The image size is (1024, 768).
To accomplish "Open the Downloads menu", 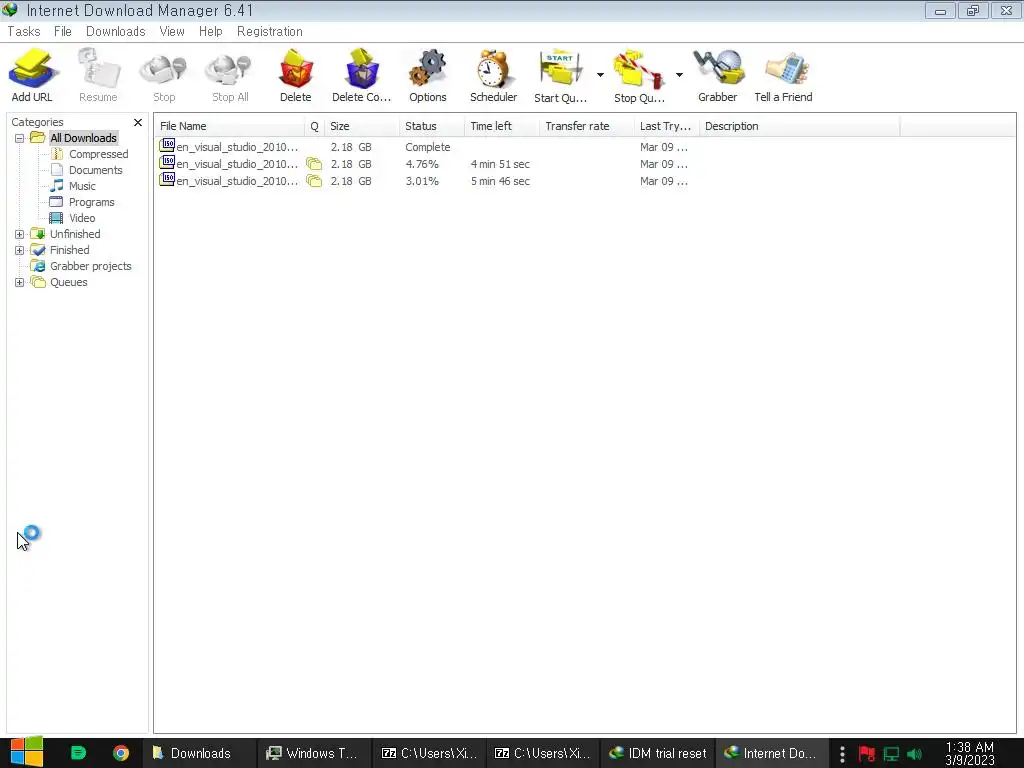I will pos(116,31).
